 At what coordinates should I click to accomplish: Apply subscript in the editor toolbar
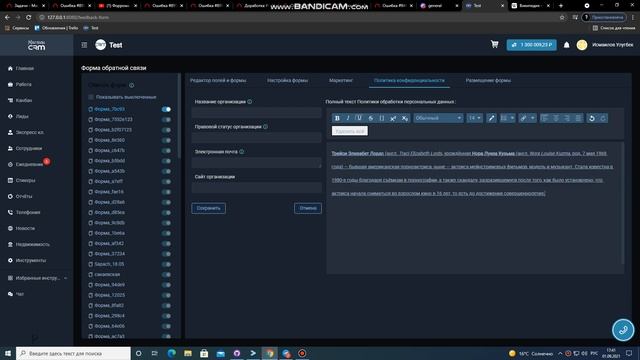(404, 118)
